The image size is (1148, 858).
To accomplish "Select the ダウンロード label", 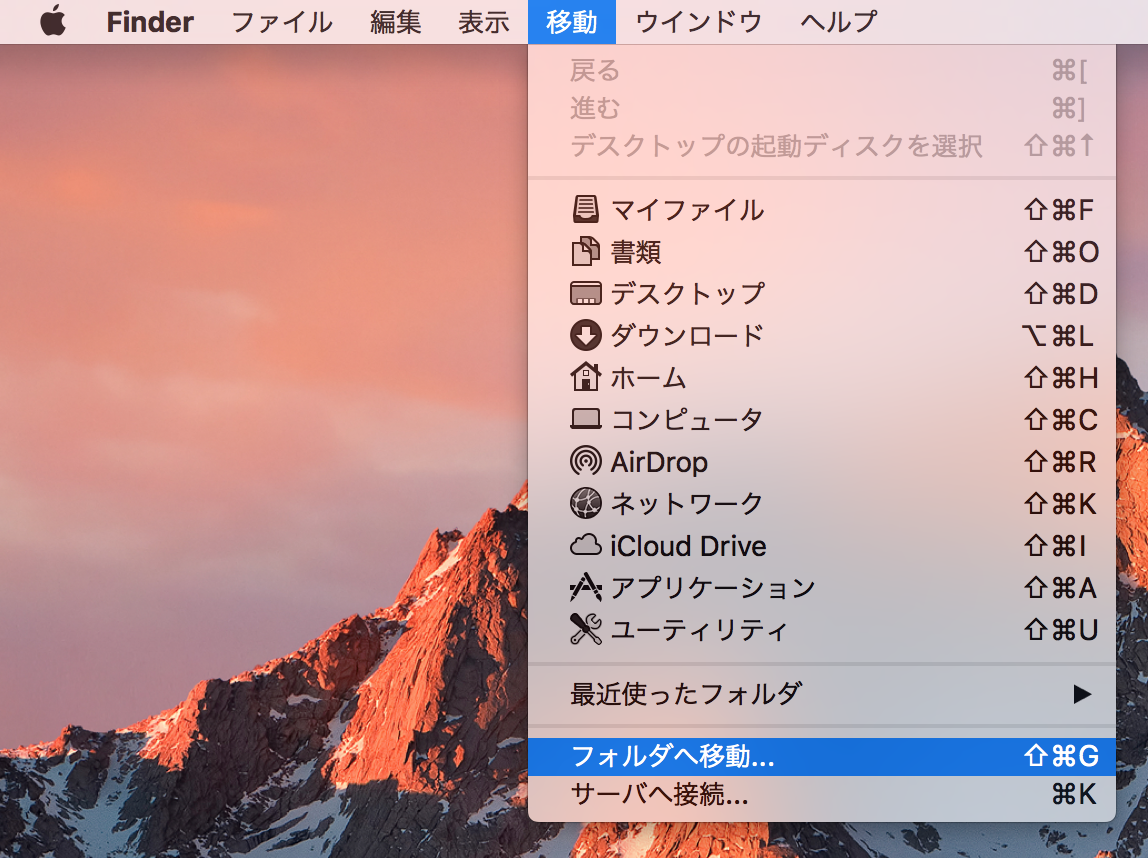I will [x=687, y=336].
